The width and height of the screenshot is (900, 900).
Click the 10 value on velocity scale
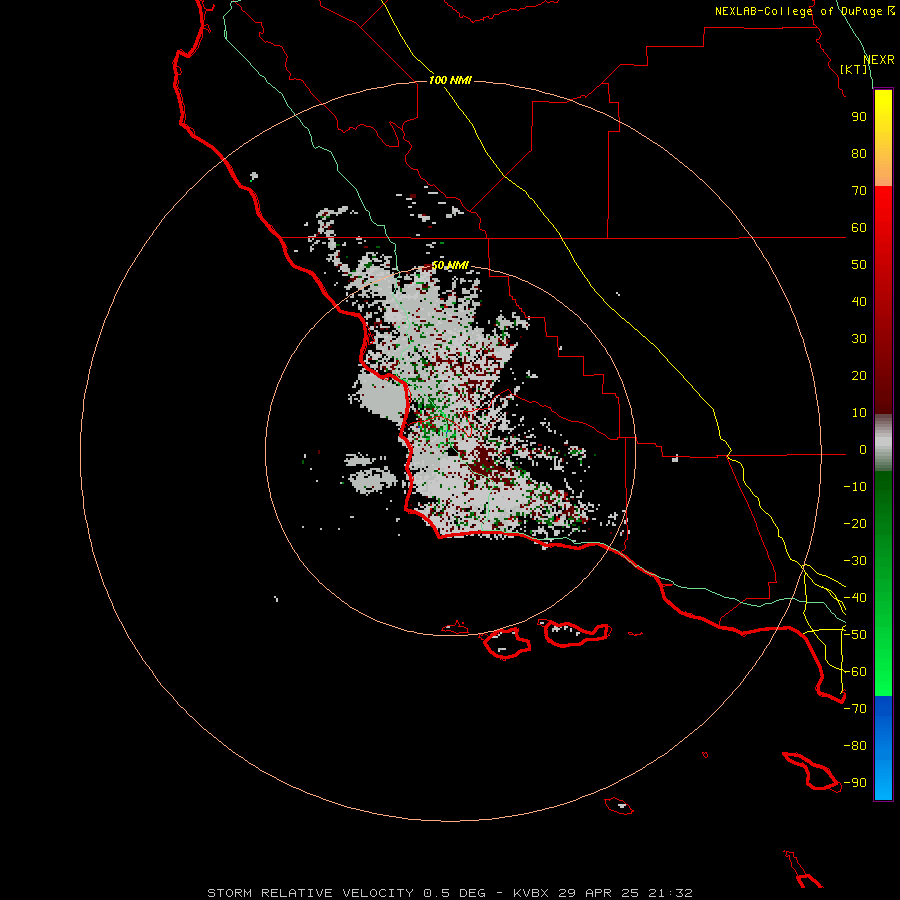[859, 413]
